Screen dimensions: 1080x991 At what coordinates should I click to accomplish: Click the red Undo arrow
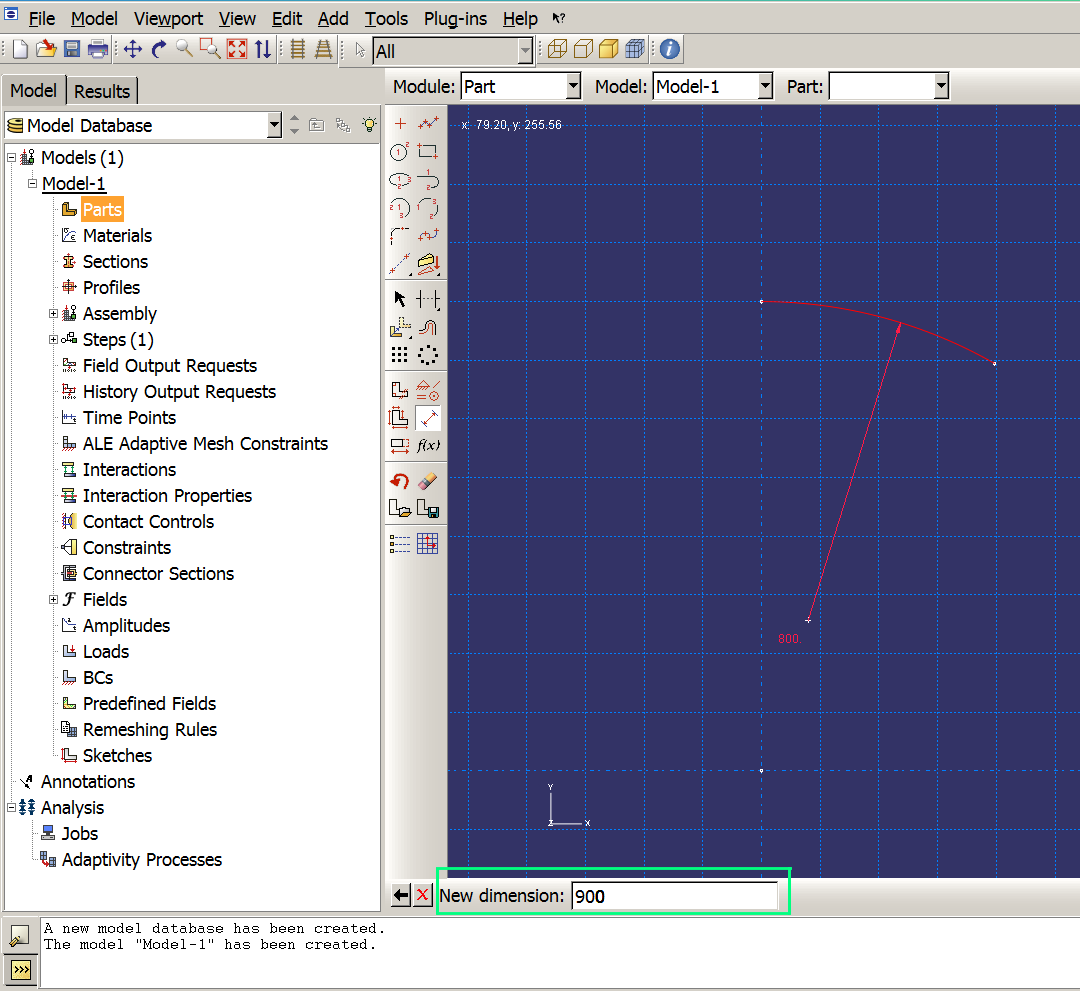click(x=399, y=481)
